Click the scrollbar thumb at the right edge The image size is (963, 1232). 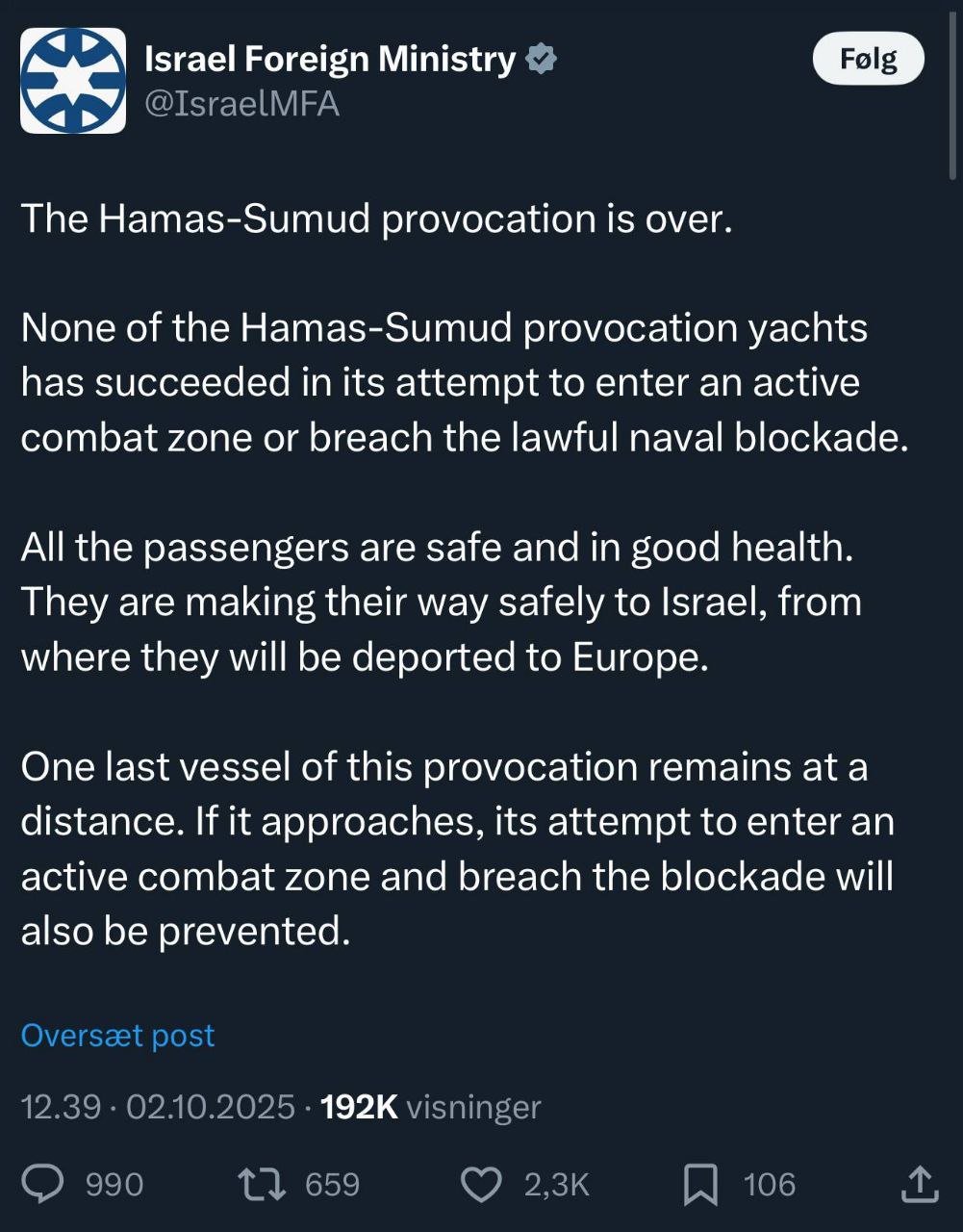[x=953, y=91]
